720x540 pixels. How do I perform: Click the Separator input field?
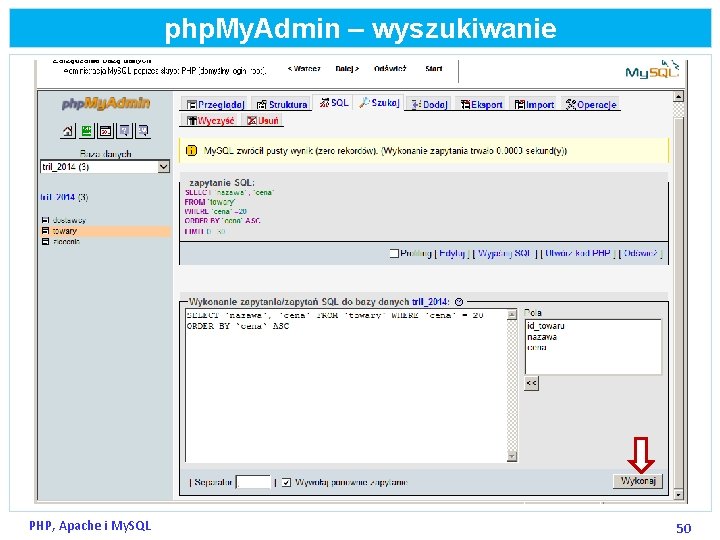pyautogui.click(x=253, y=482)
